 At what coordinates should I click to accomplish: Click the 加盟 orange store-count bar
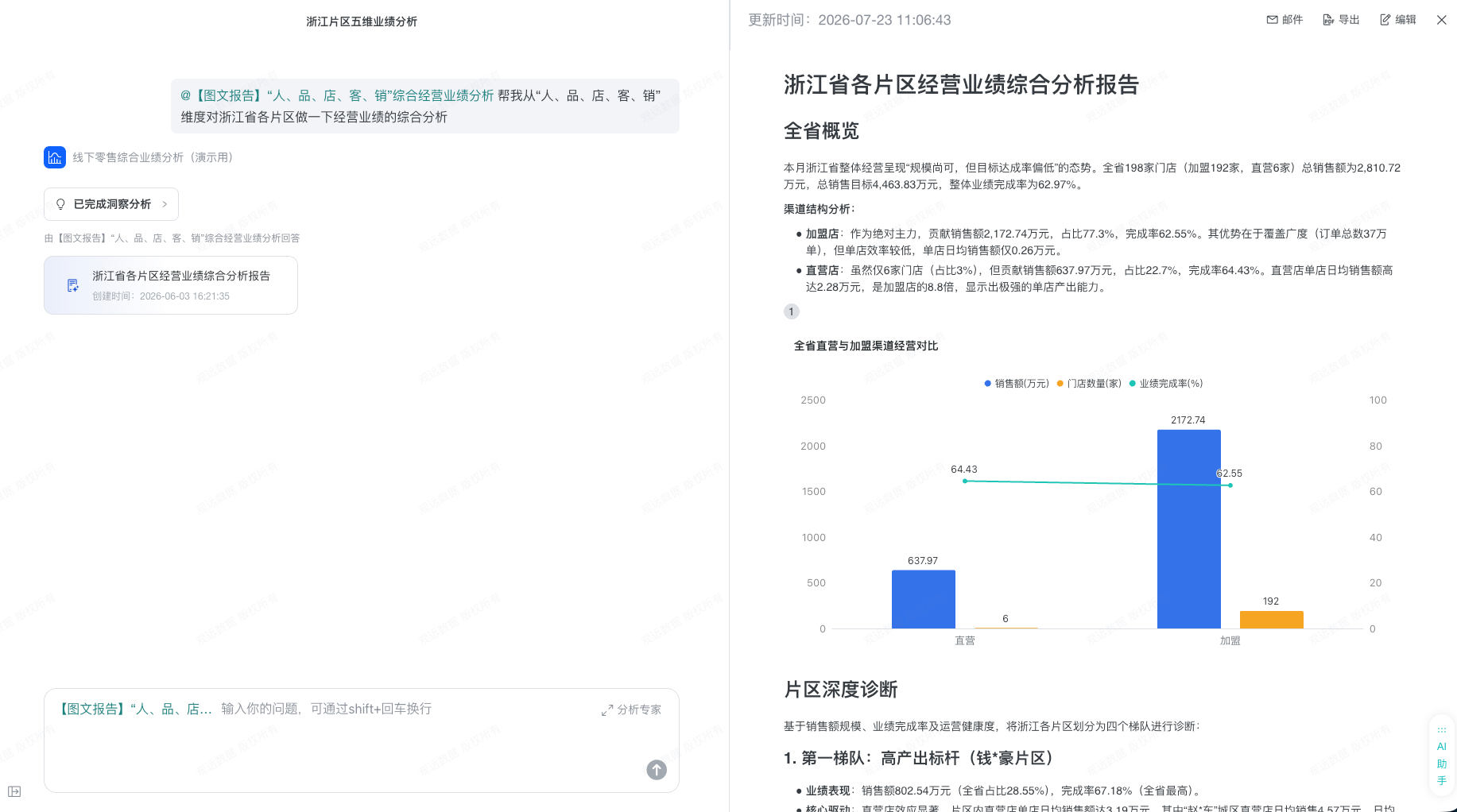(x=1272, y=620)
